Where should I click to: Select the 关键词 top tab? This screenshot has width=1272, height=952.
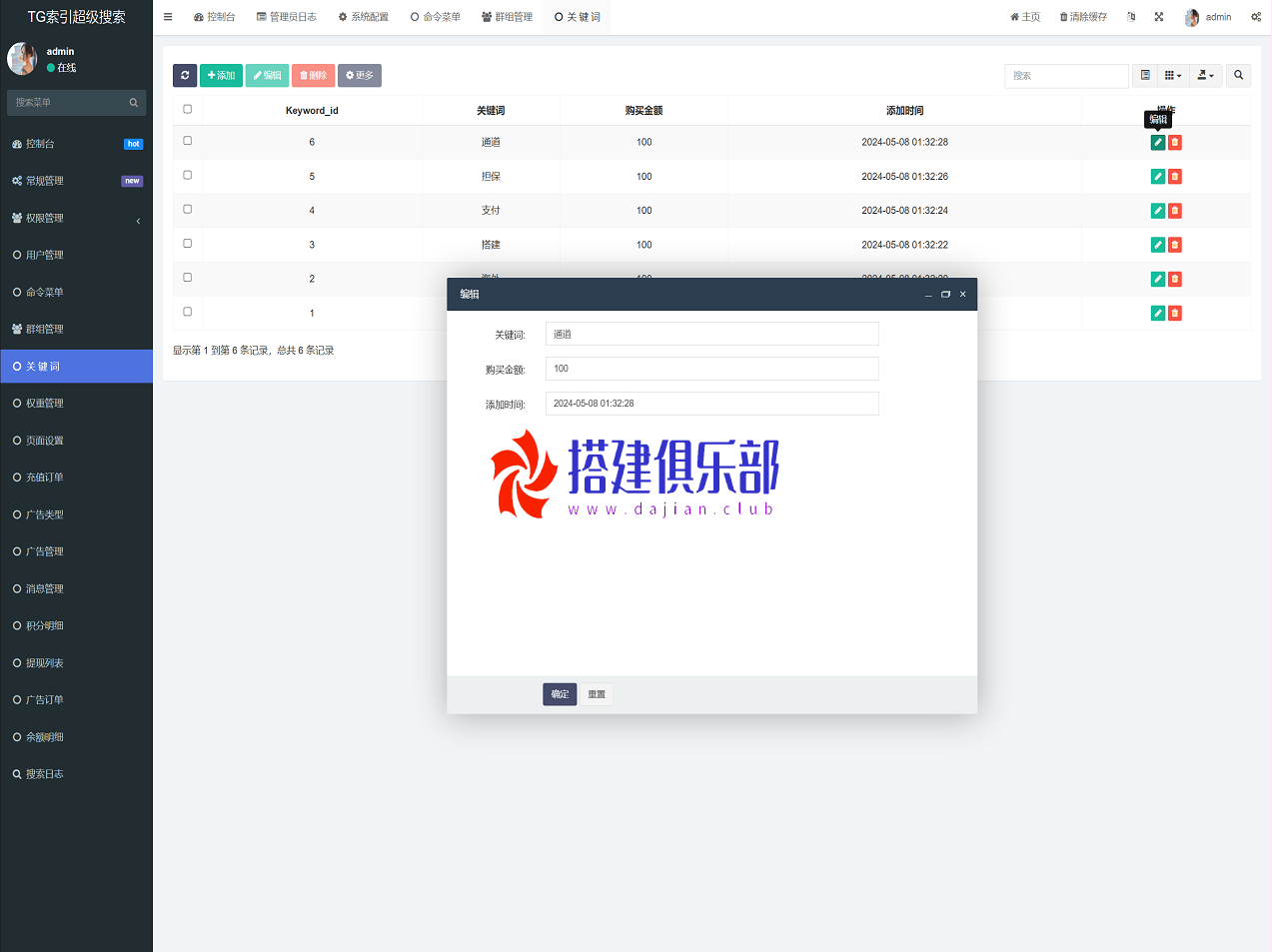coord(578,17)
